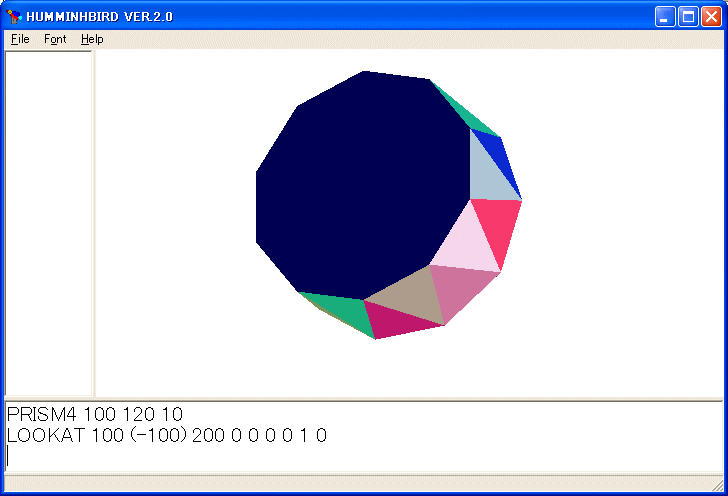
Task: Minimize the HUMMINHBIRD window
Action: pyautogui.click(x=665, y=17)
